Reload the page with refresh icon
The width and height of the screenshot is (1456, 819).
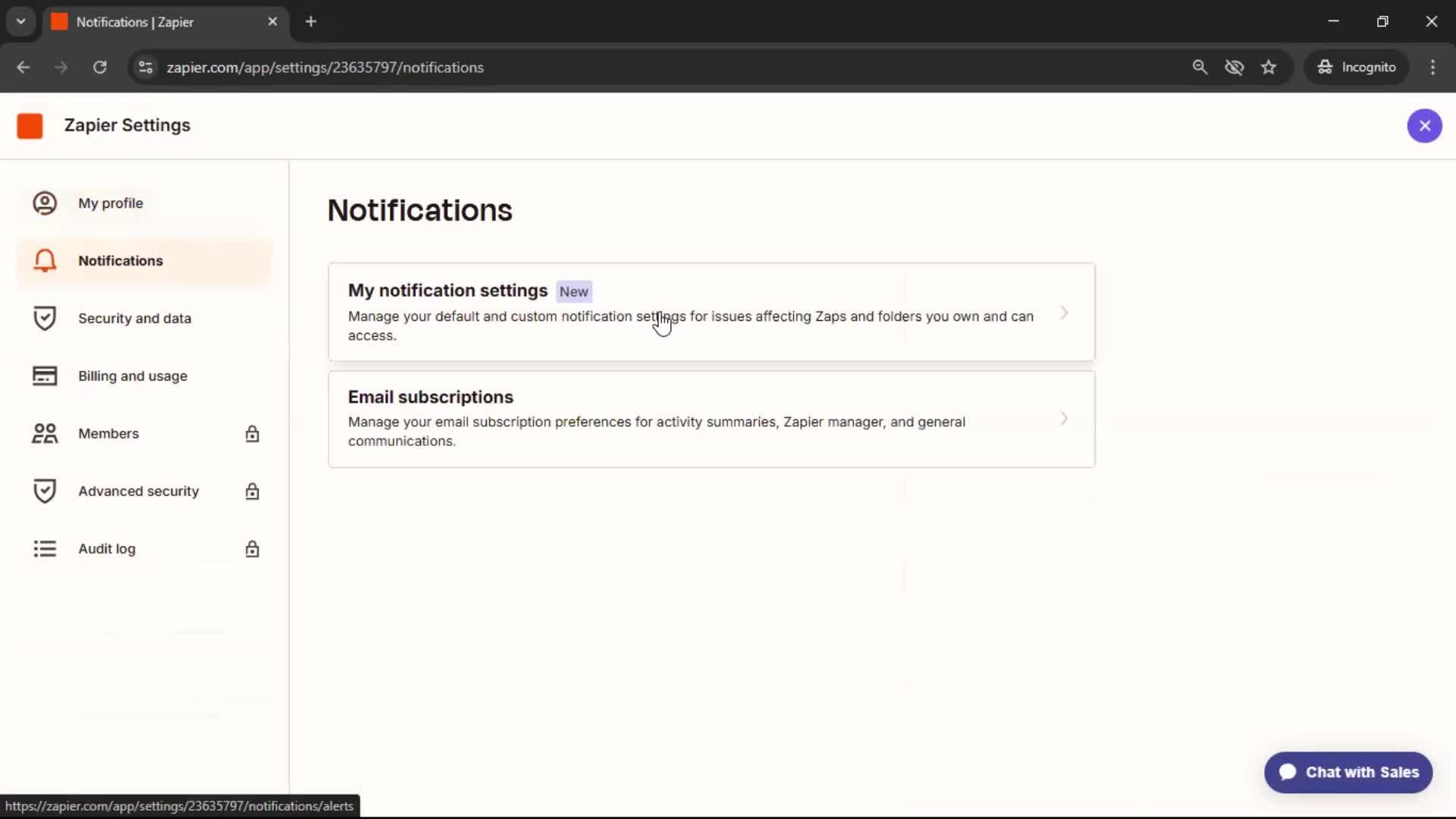coord(99,67)
